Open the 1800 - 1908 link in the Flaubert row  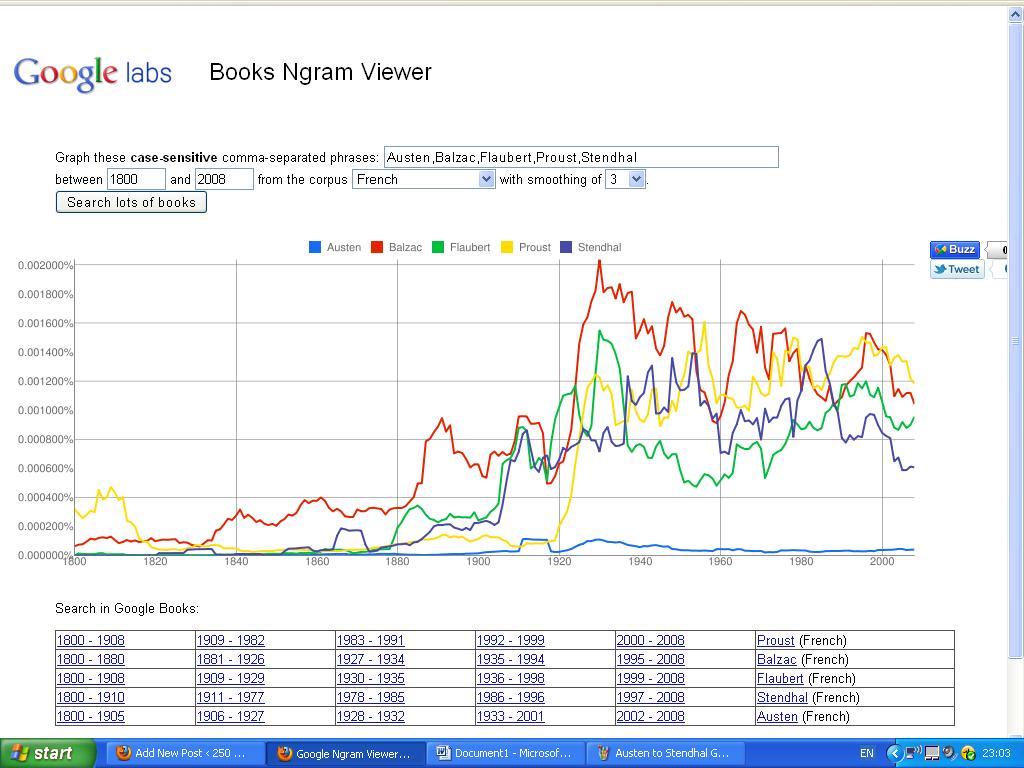[x=91, y=679]
